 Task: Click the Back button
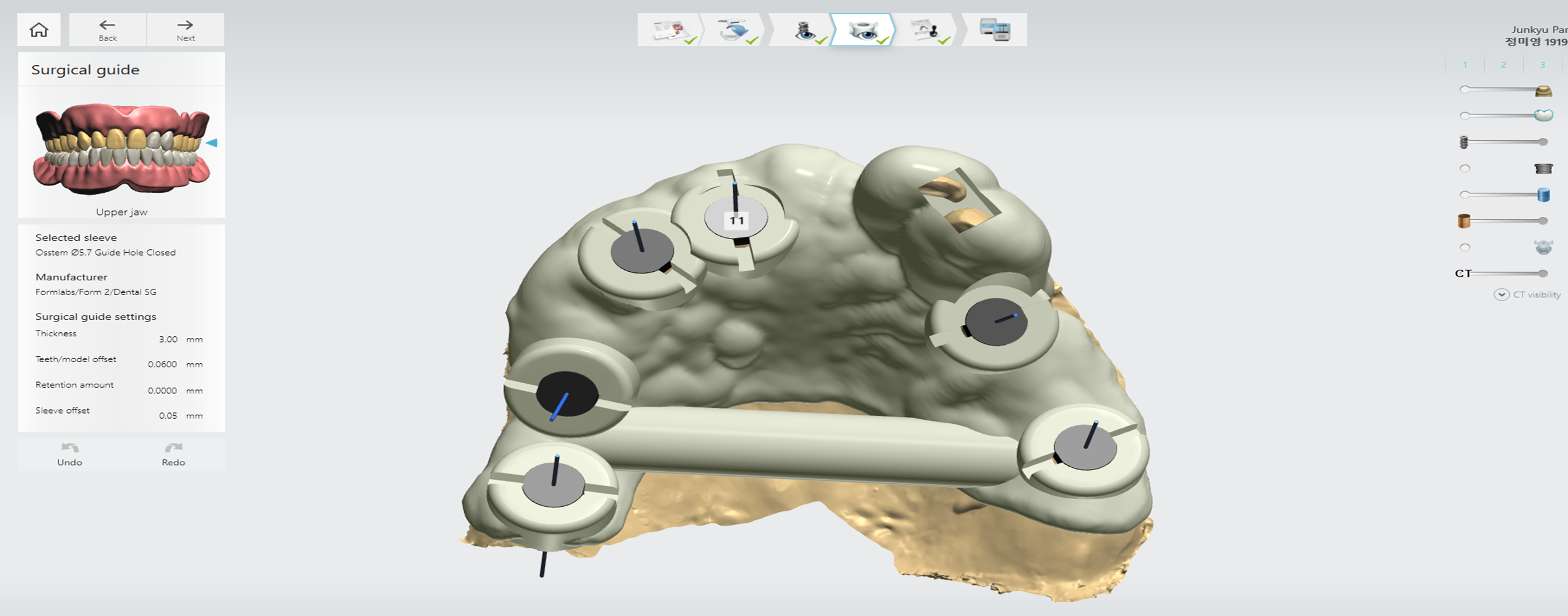click(x=107, y=29)
